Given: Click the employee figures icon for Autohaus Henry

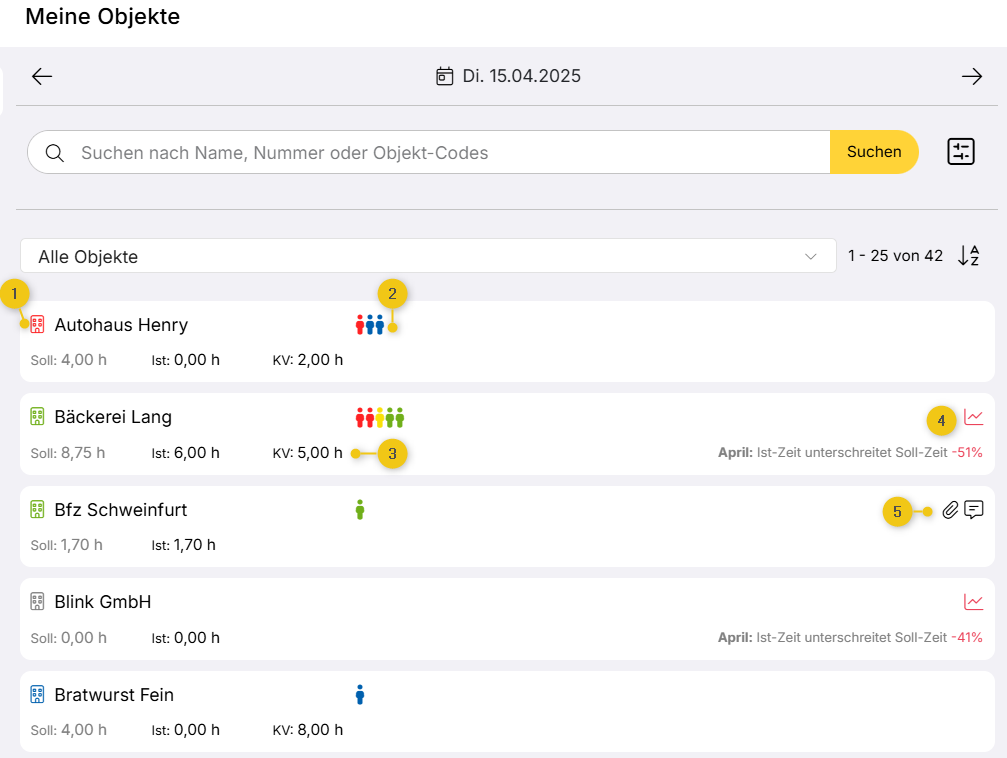Looking at the screenshot, I should (370, 325).
